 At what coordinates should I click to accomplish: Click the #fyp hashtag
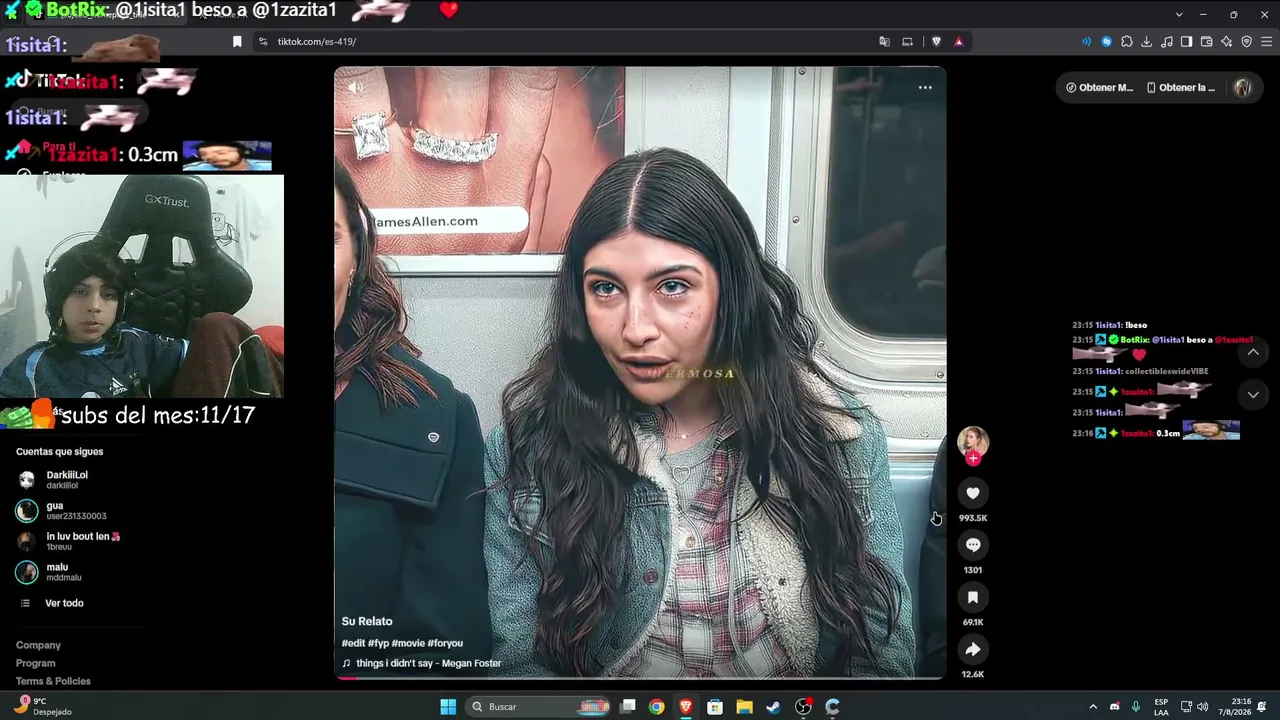pos(378,643)
